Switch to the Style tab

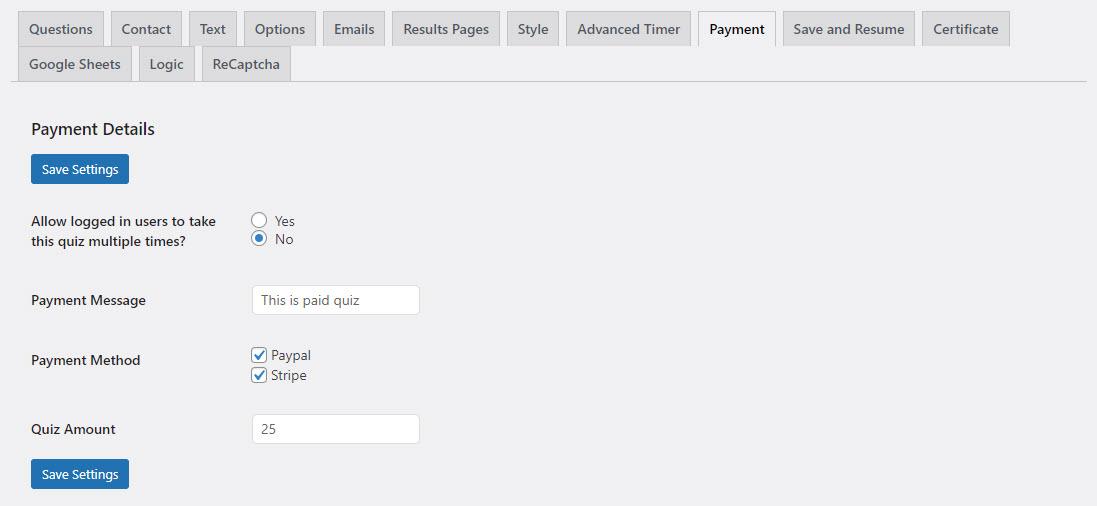(533, 29)
